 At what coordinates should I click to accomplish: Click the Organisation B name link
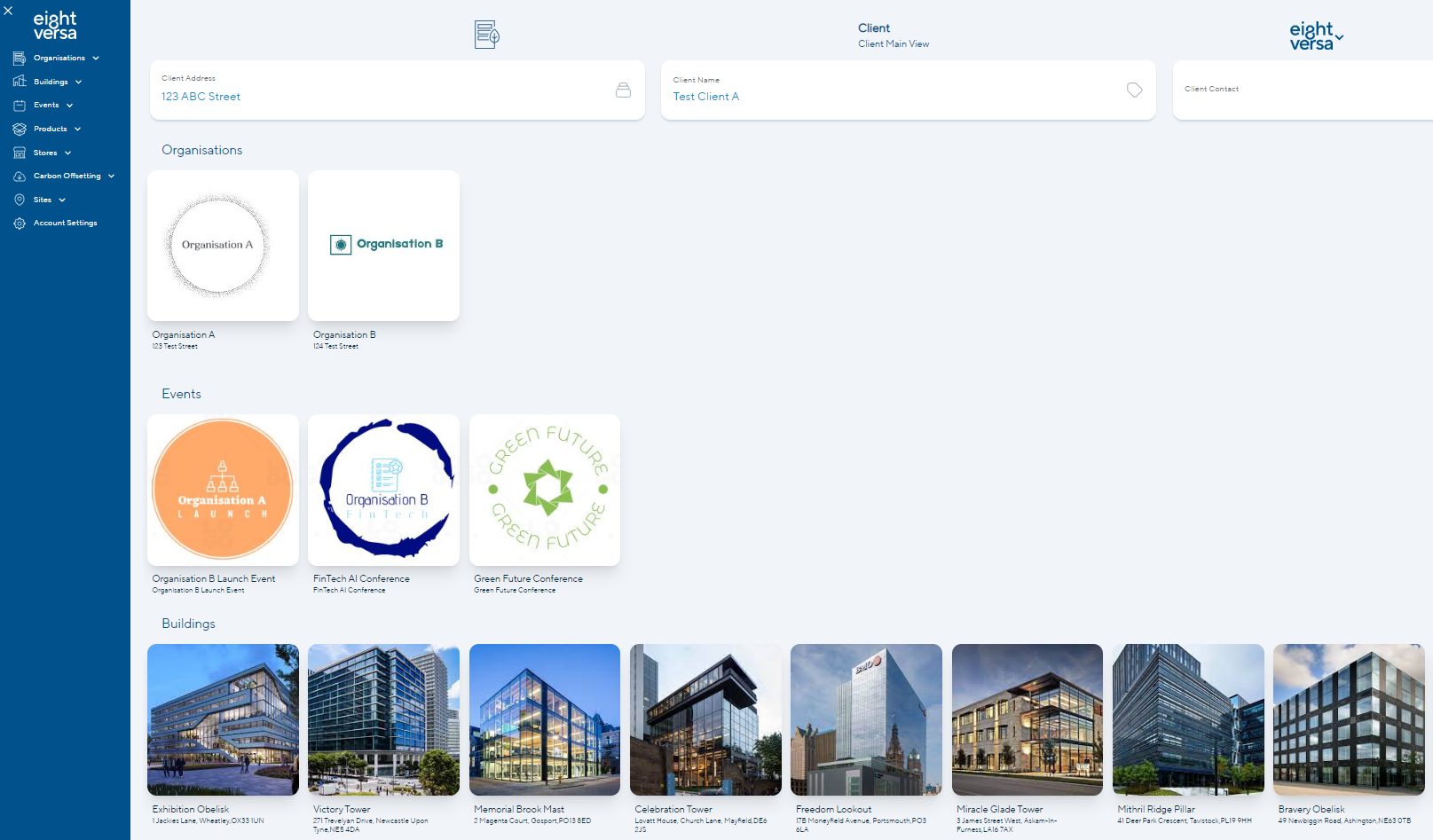coord(344,334)
